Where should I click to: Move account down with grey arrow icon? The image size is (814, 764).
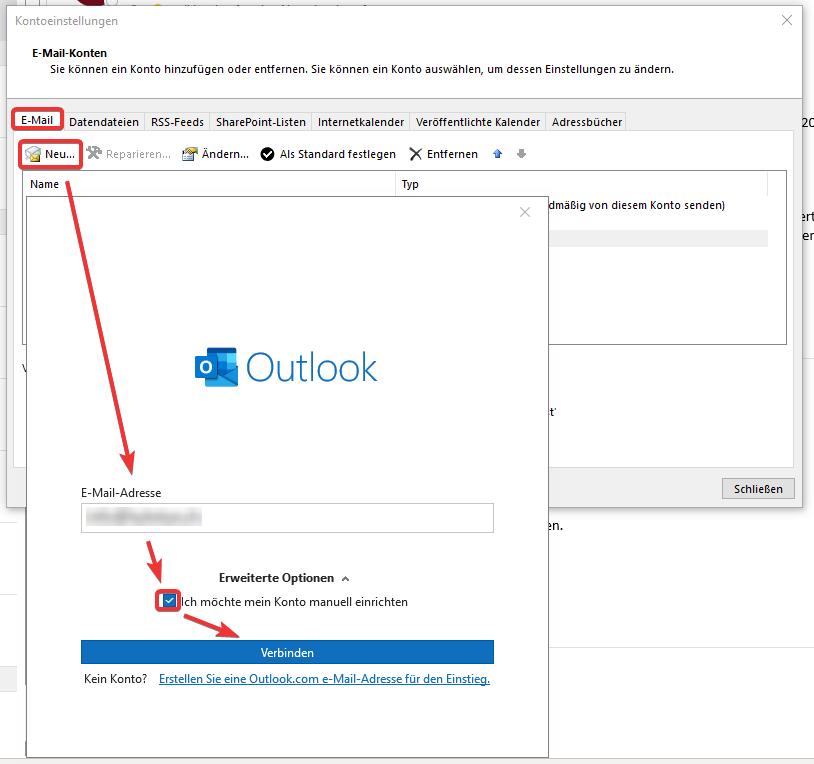522,154
